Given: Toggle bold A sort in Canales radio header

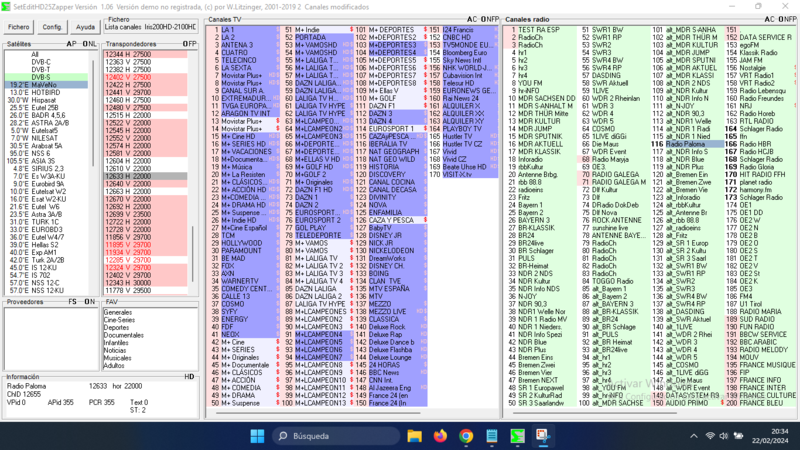Looking at the screenshot, I should click(x=767, y=19).
